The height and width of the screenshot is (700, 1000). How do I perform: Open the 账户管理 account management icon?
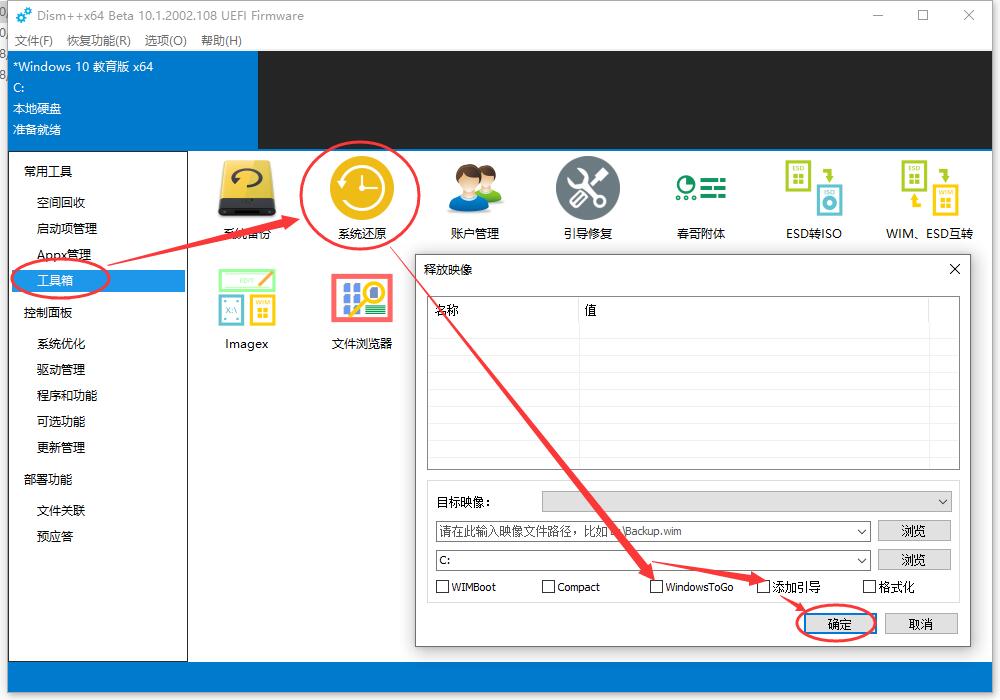point(475,189)
